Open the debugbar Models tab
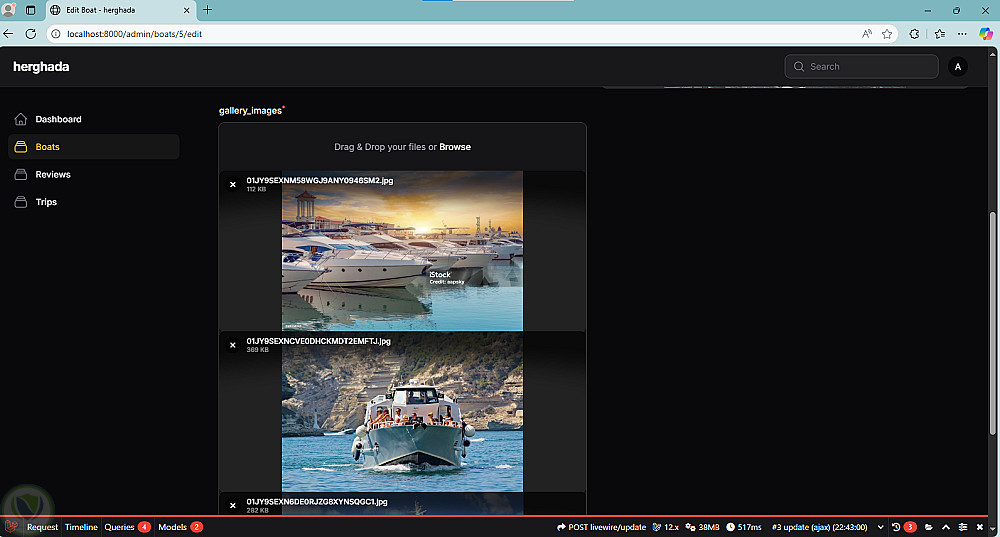1000x537 pixels. [180, 527]
